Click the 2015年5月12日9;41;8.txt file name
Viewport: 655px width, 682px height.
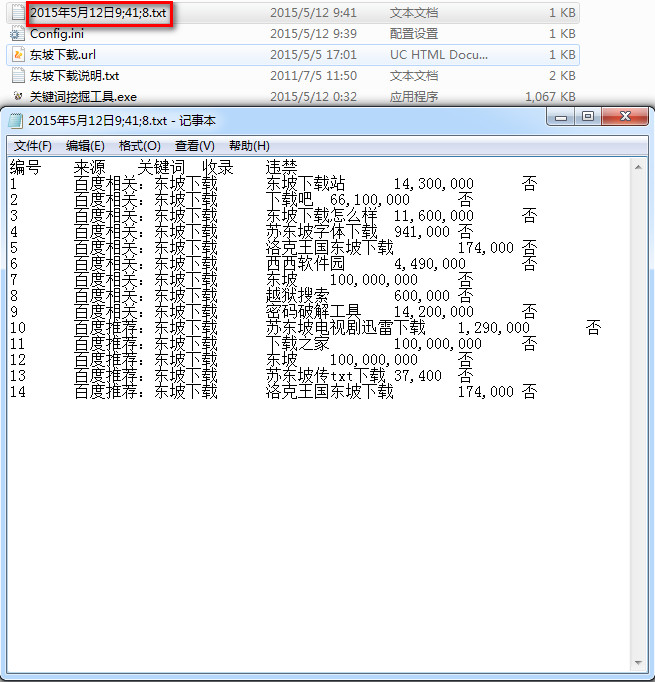coord(98,13)
